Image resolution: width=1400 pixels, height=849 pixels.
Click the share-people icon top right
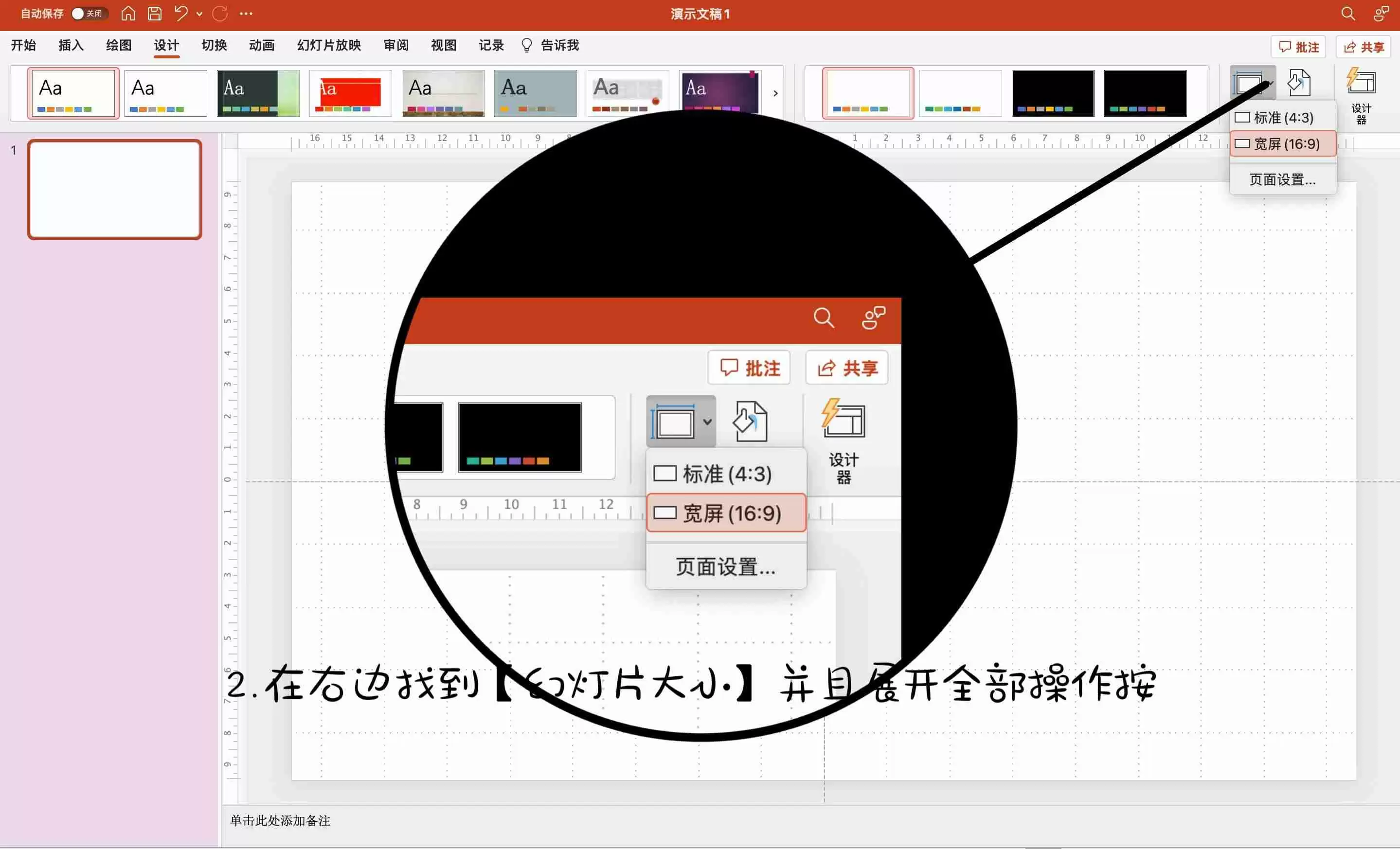[x=1381, y=14]
